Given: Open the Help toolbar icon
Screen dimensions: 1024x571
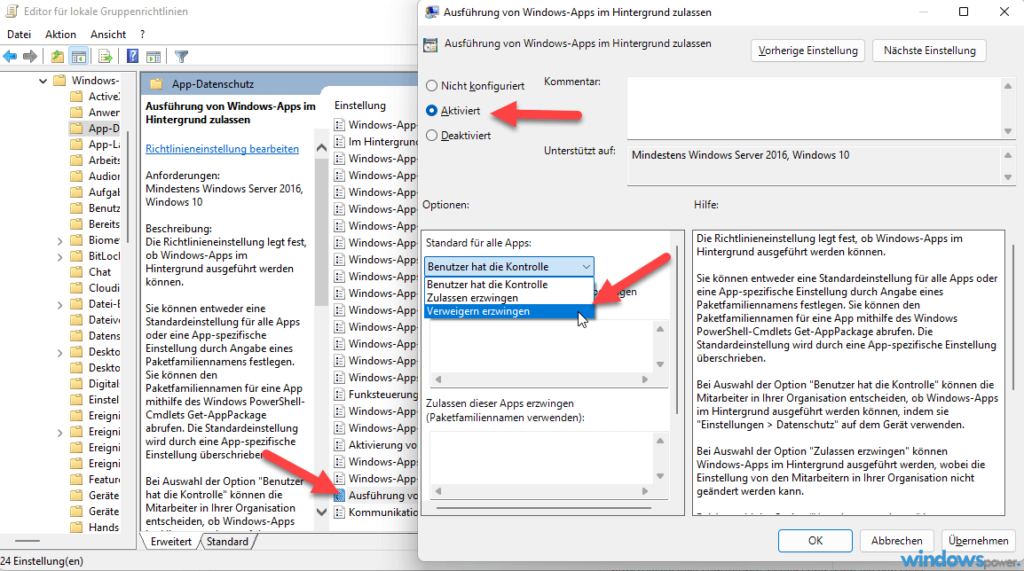Looking at the screenshot, I should click(133, 57).
